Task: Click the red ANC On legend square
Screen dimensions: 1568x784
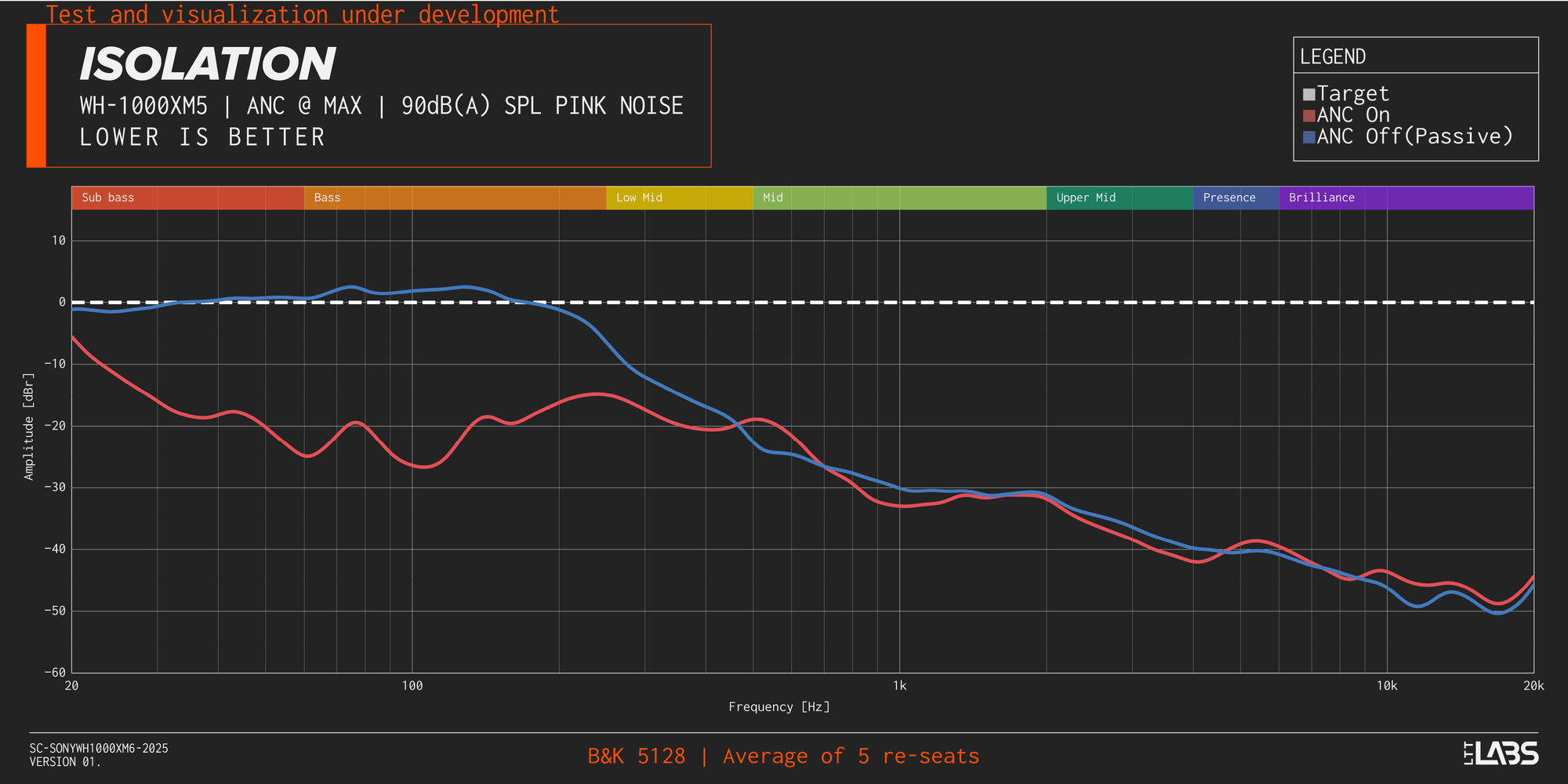Action: tap(1308, 116)
